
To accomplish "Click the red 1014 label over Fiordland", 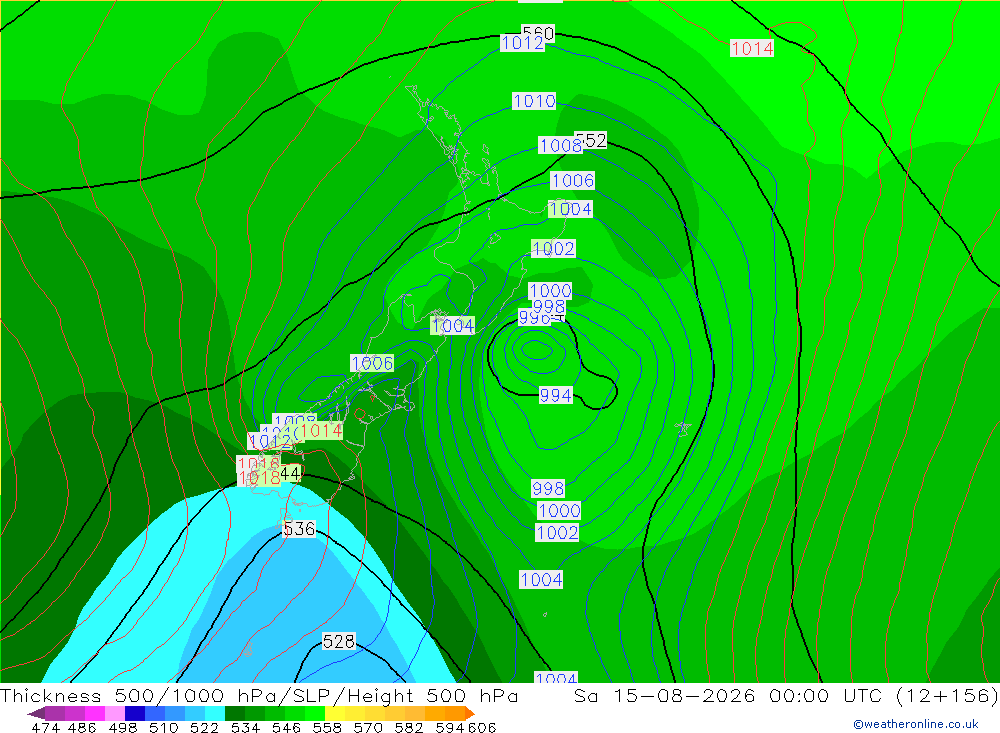I will (321, 431).
